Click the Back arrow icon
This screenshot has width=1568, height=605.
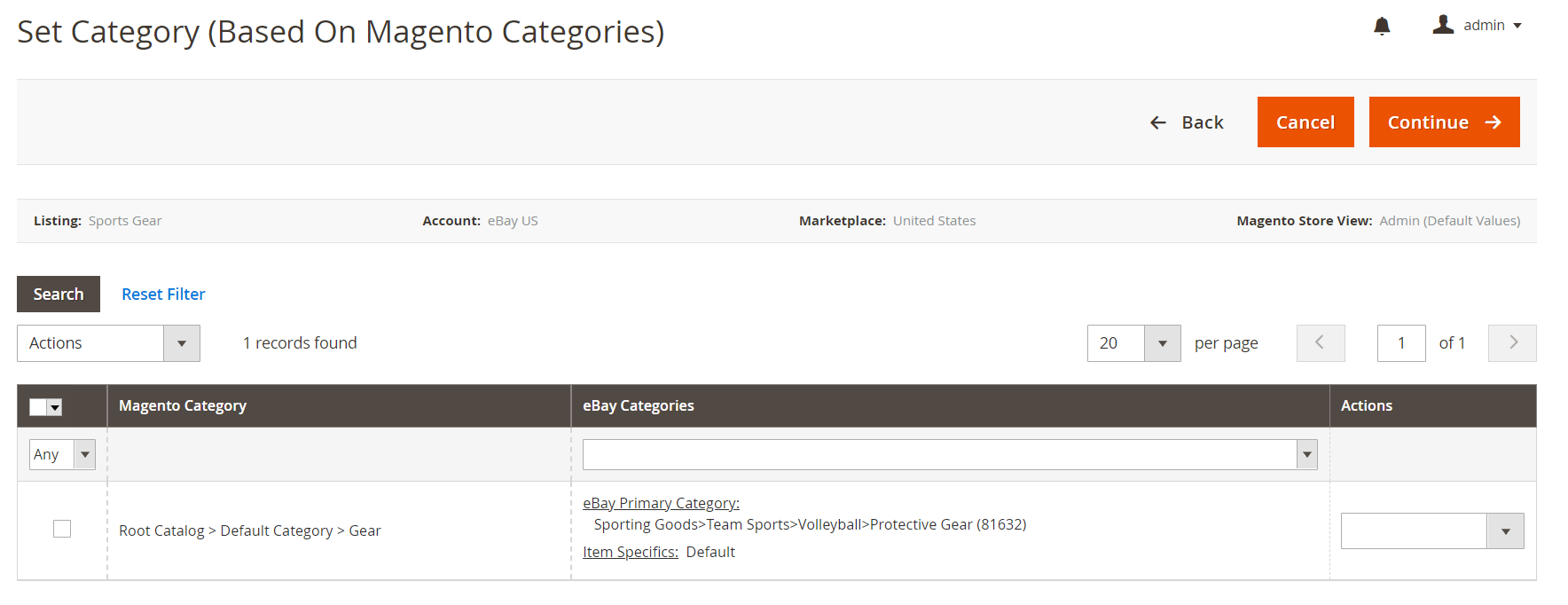(1157, 122)
